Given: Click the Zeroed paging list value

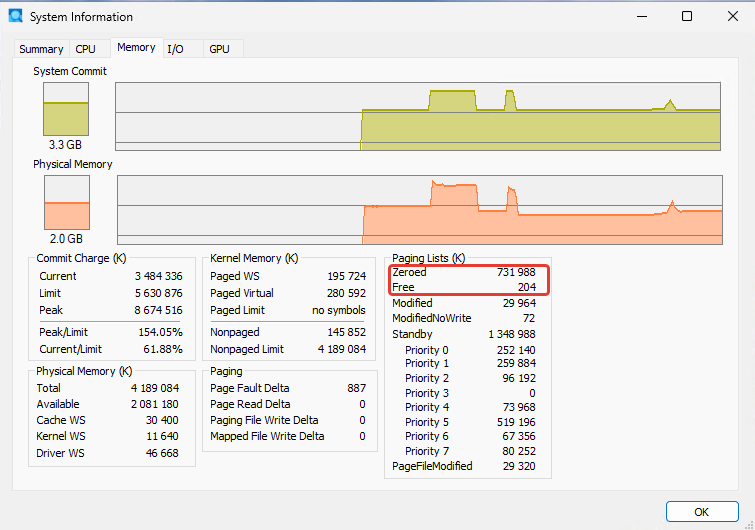Looking at the screenshot, I should point(516,272).
